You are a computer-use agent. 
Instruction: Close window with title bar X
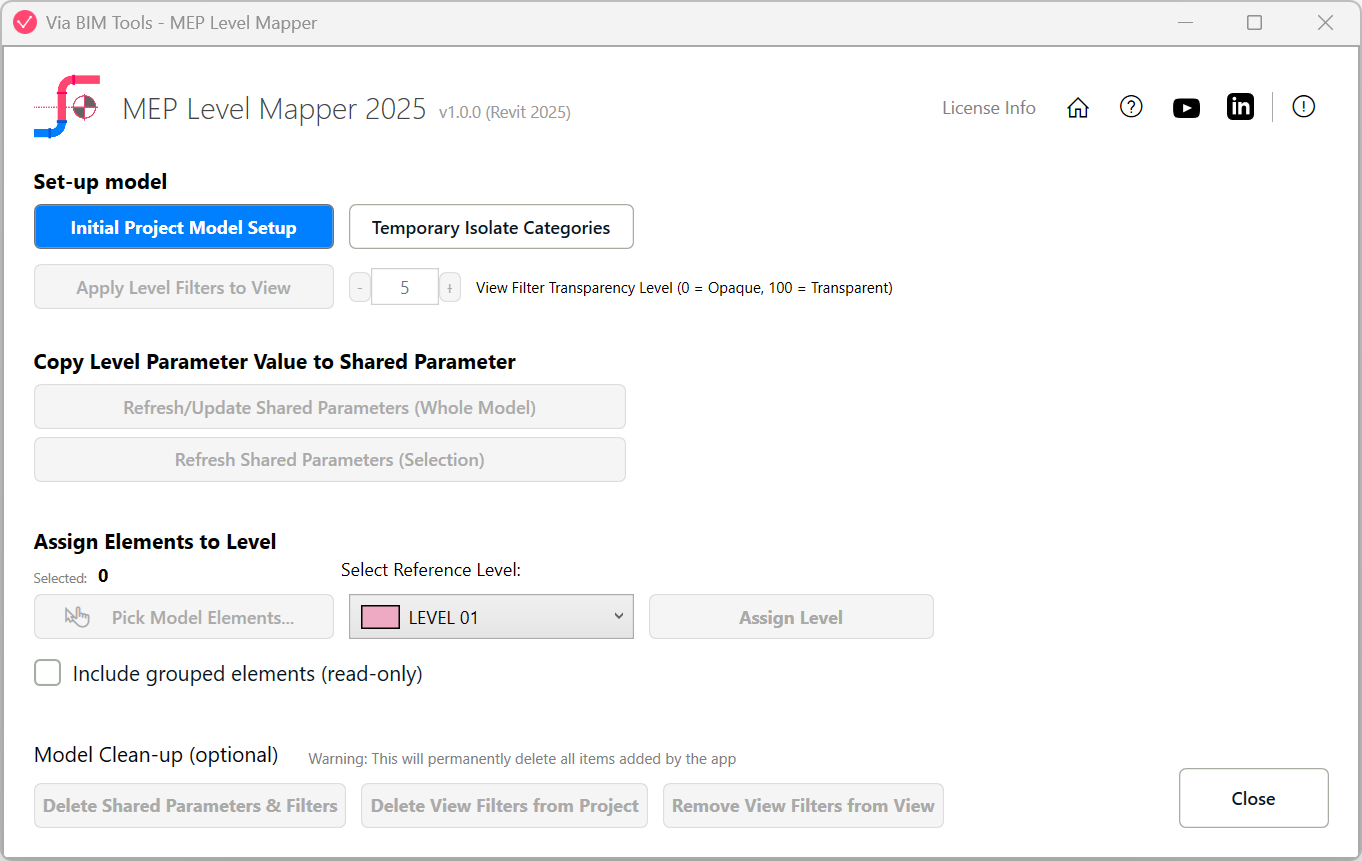click(x=1325, y=22)
